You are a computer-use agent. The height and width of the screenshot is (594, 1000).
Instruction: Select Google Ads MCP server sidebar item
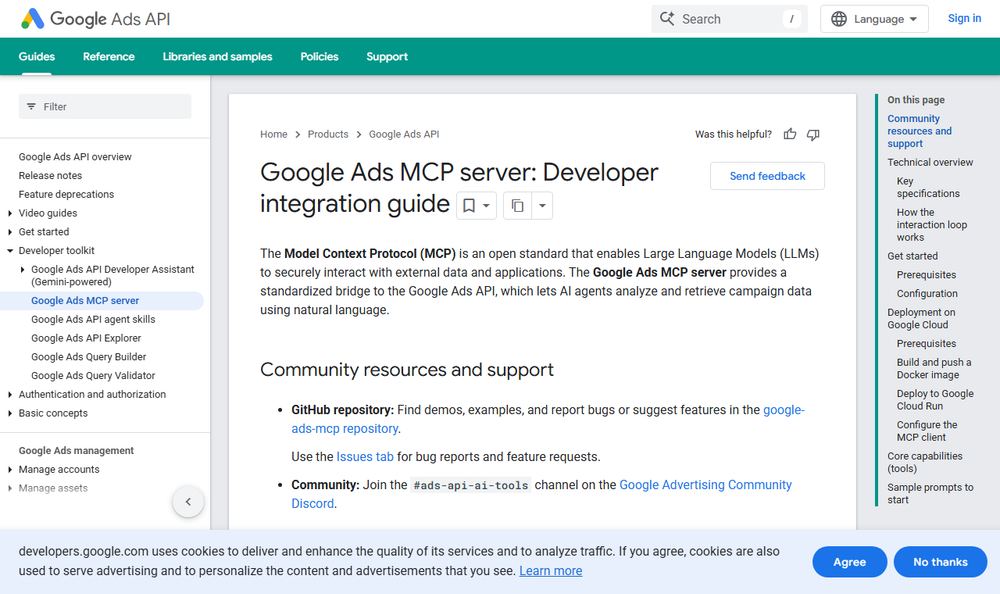point(85,301)
